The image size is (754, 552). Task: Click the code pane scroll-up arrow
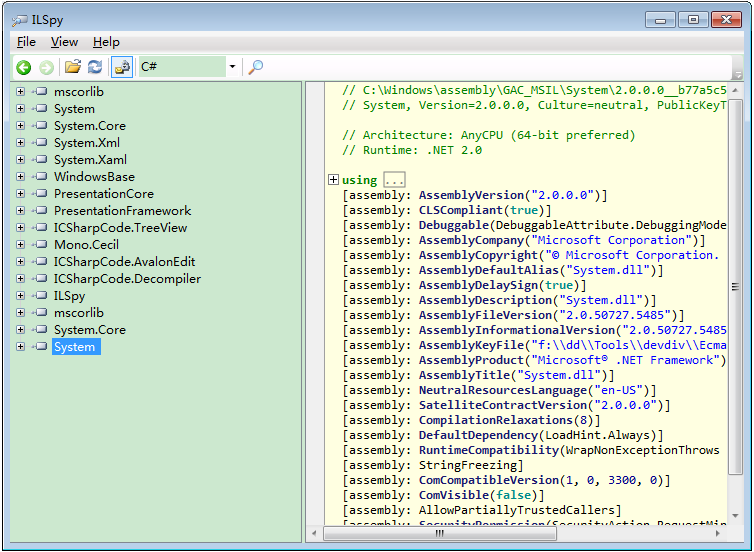[735, 90]
